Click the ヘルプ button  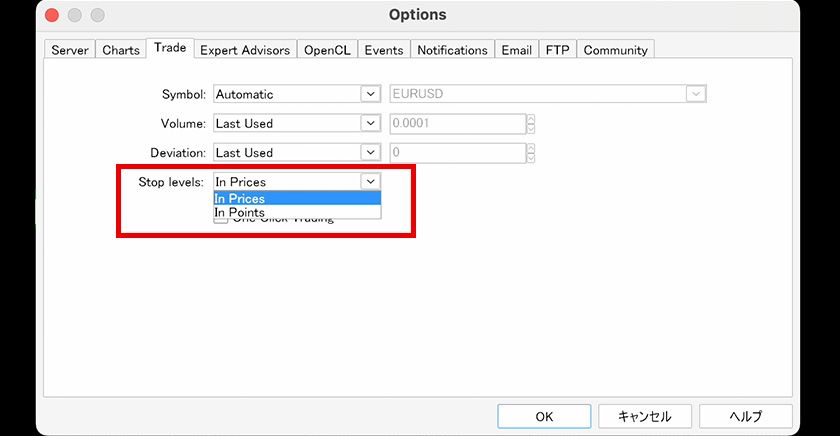tap(745, 416)
